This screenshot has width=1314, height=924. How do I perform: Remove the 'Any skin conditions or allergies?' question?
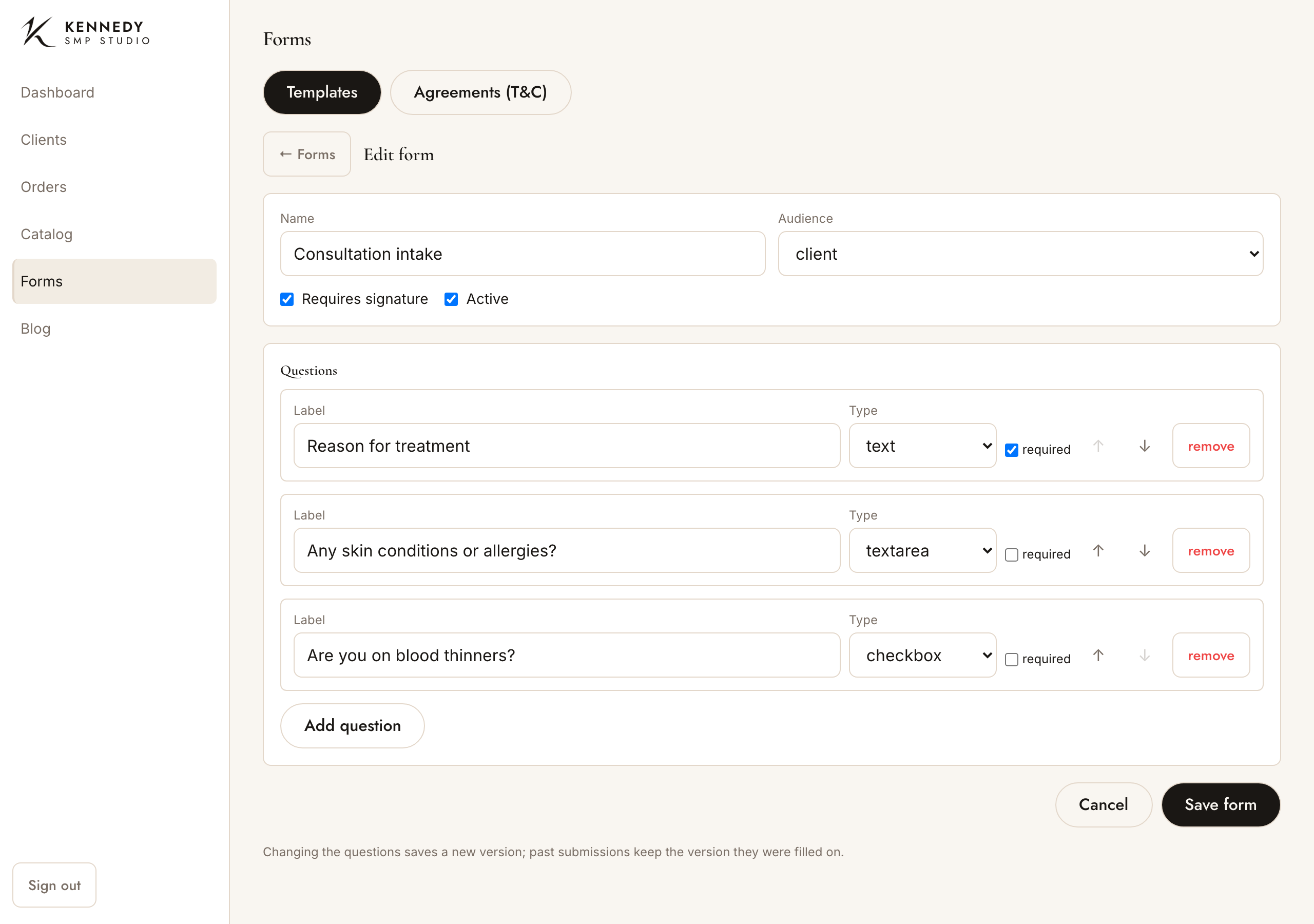[x=1210, y=551]
